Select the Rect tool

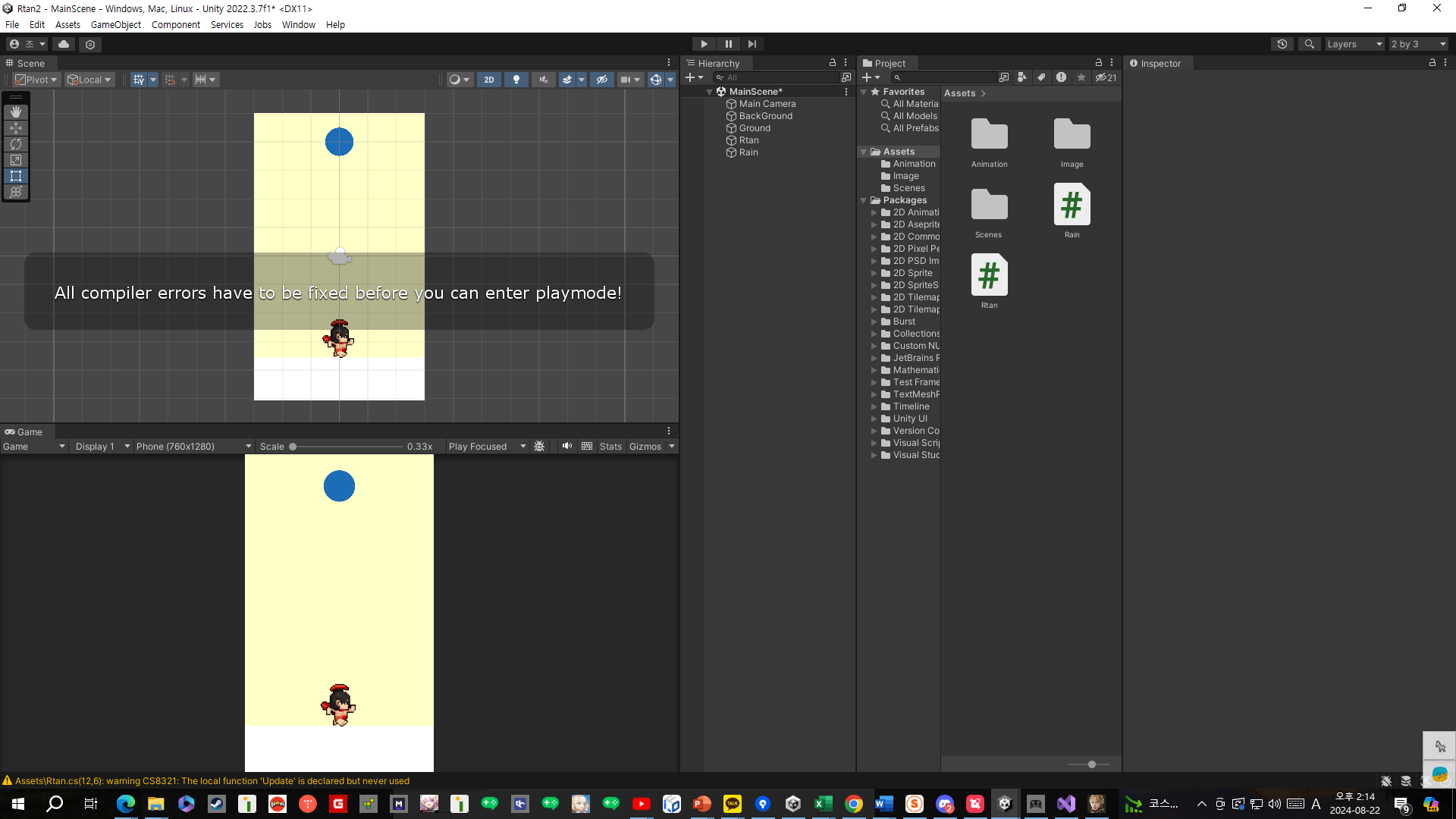[x=16, y=176]
